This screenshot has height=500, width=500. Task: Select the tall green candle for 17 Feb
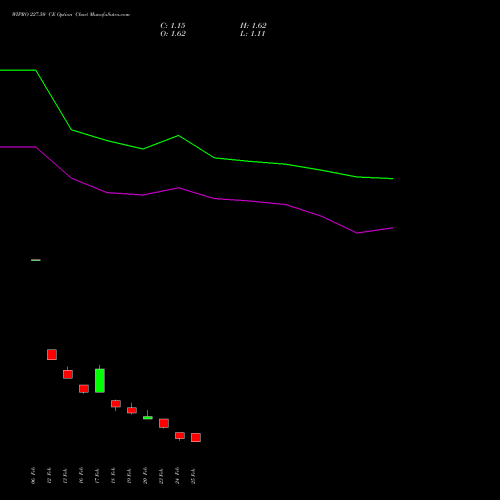click(x=100, y=380)
